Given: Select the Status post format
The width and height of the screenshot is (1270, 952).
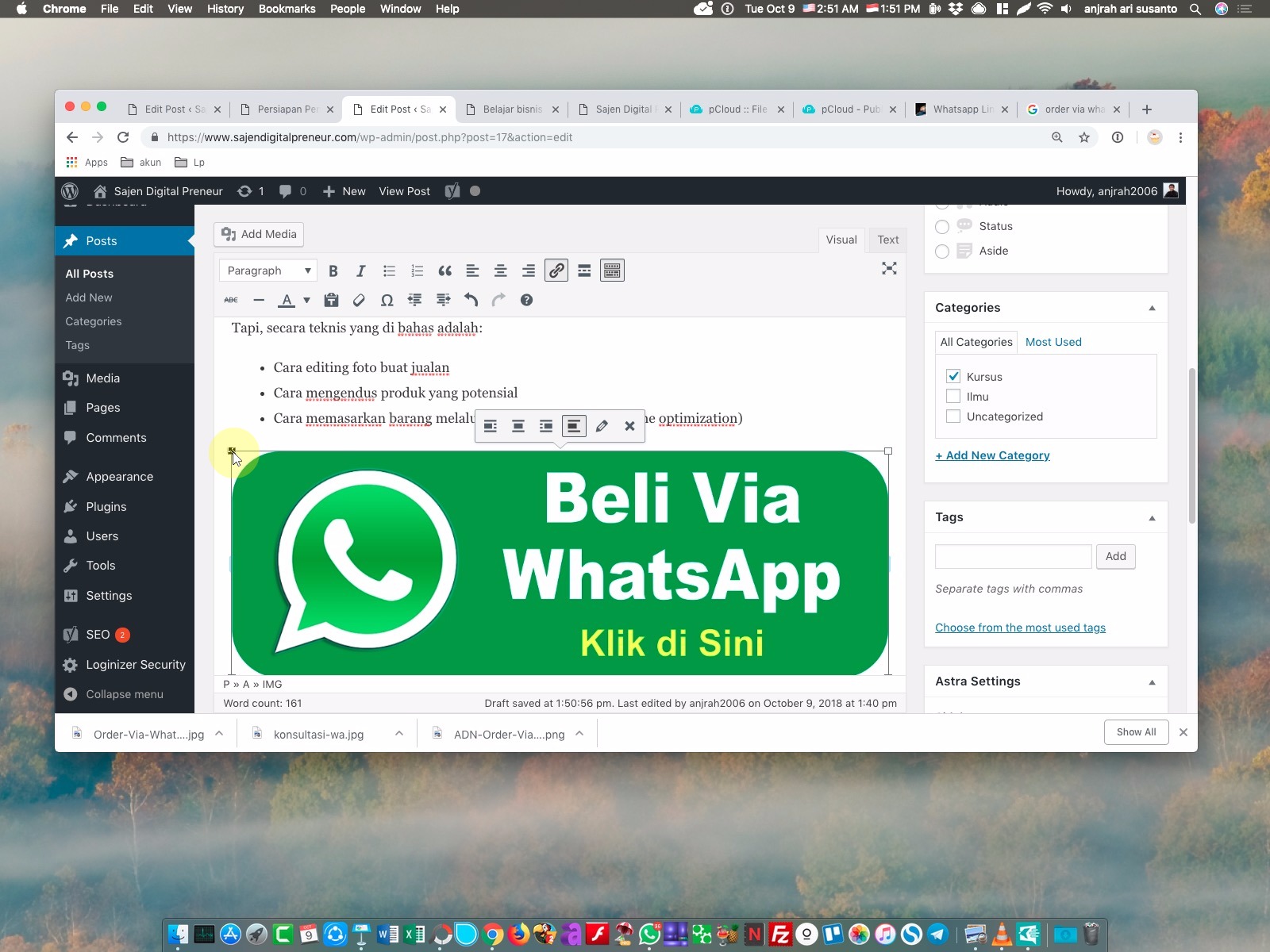Looking at the screenshot, I should point(942,227).
